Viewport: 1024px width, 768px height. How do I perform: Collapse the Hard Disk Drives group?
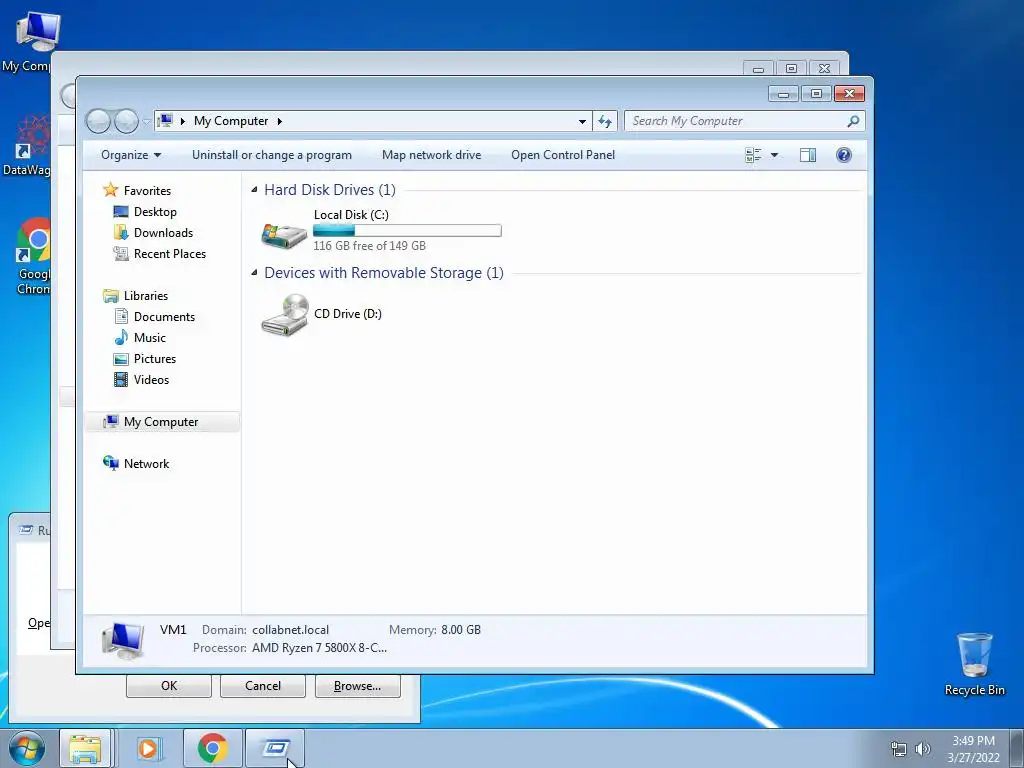(254, 189)
